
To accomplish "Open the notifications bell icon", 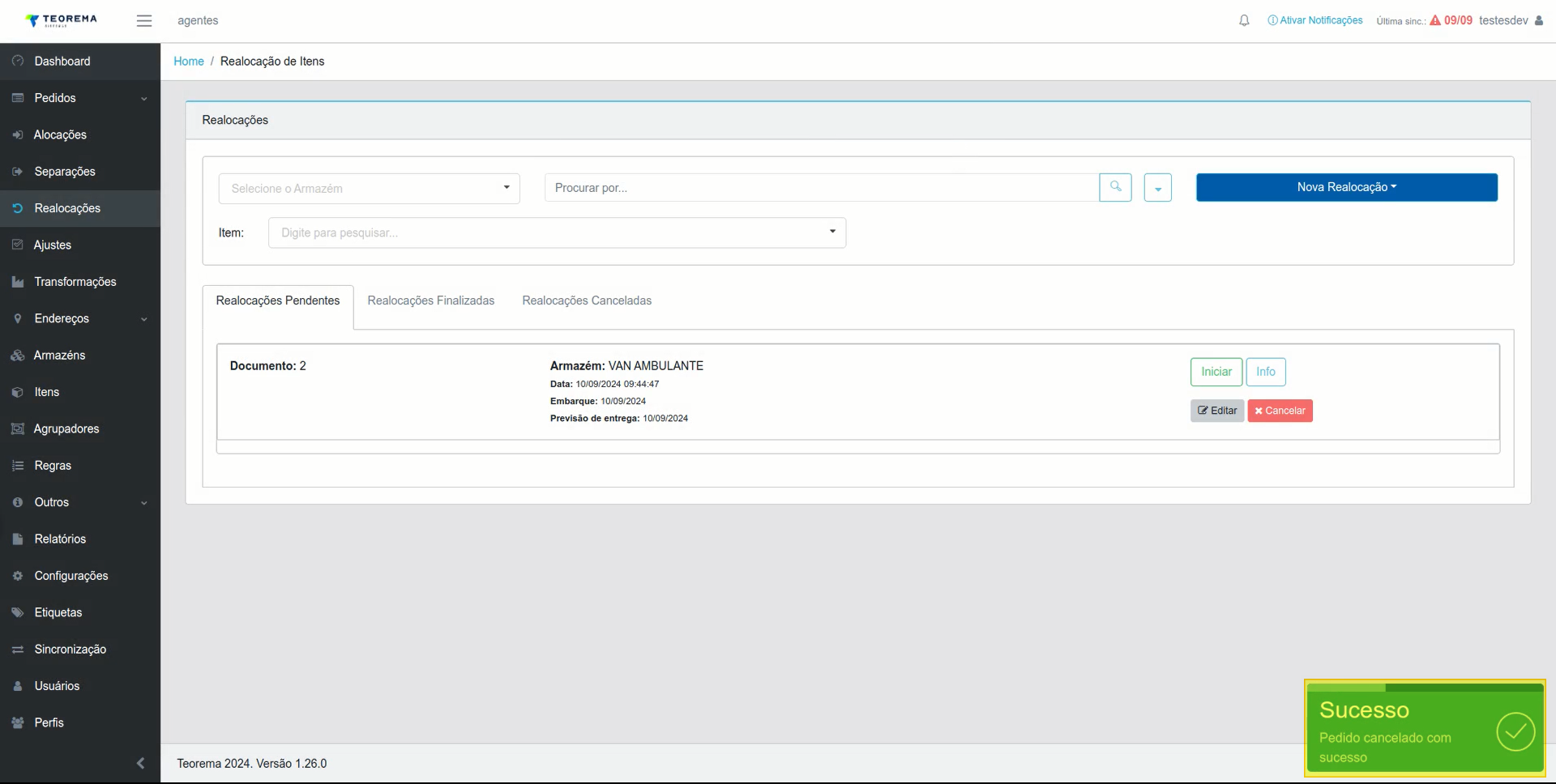I will (x=1244, y=20).
